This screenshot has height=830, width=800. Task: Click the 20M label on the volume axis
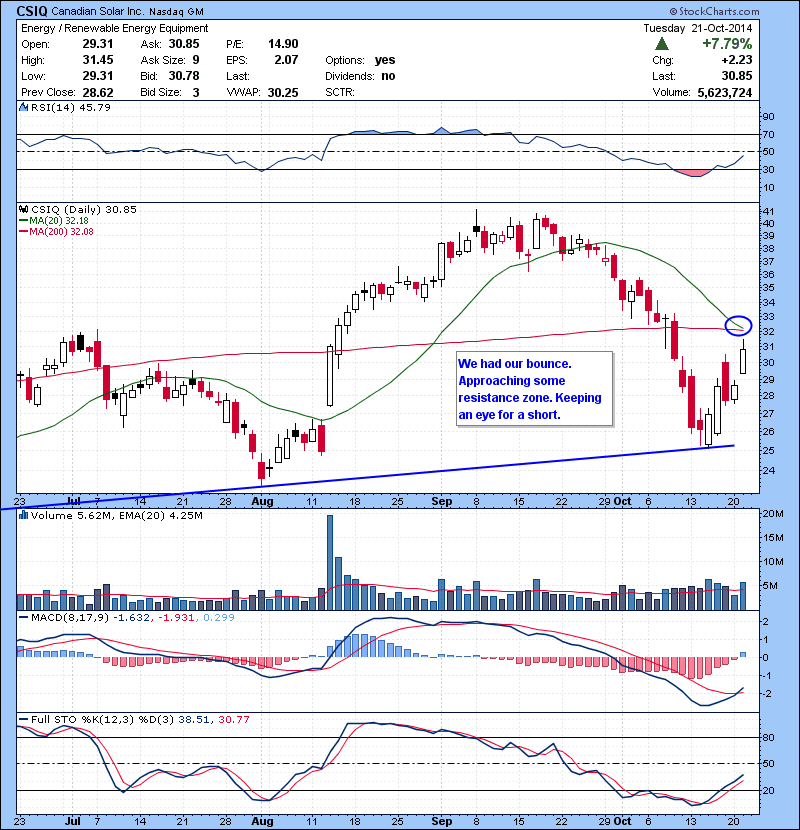point(772,513)
